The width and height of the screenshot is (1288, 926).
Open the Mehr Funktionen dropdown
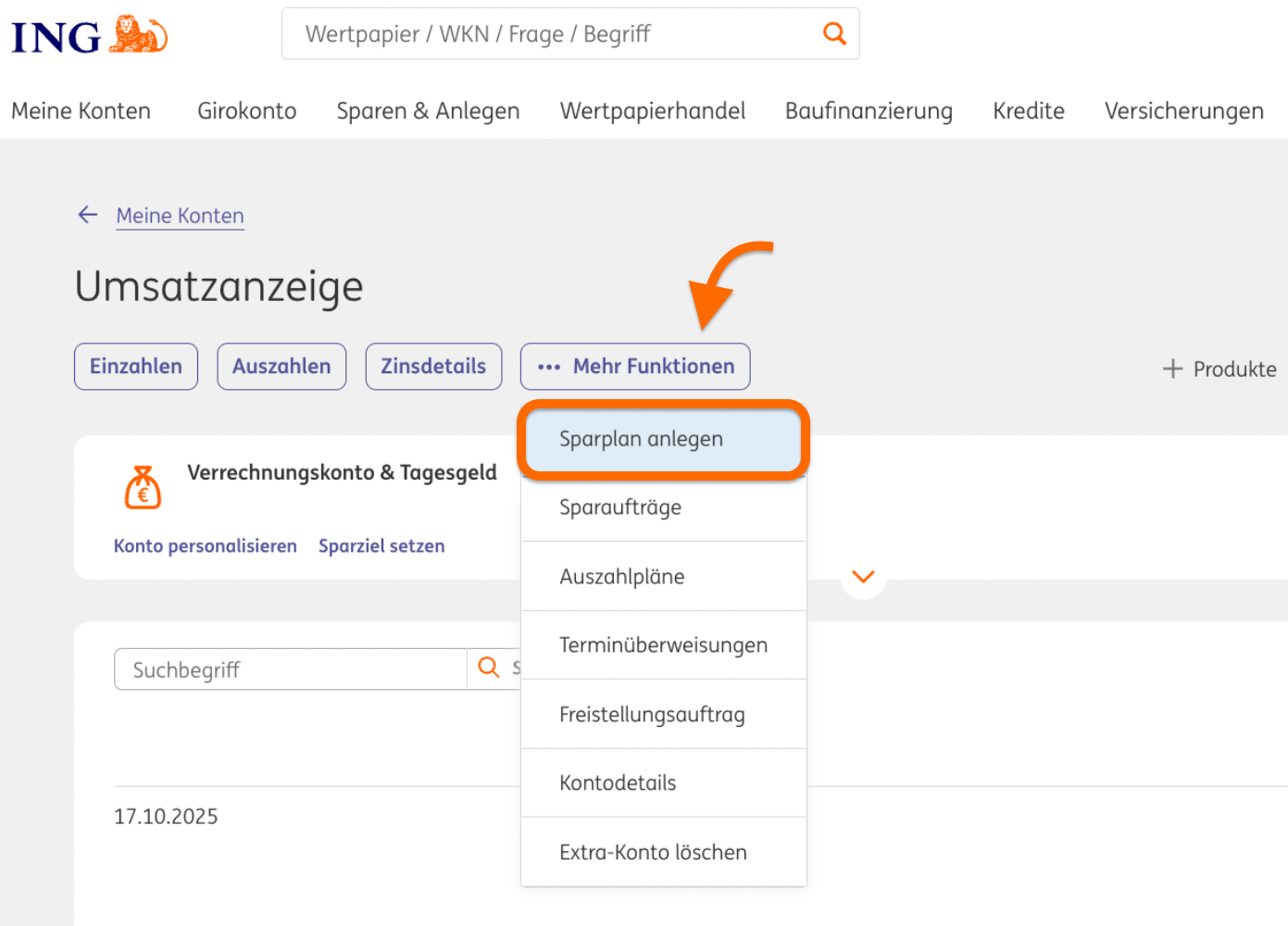pos(635,367)
